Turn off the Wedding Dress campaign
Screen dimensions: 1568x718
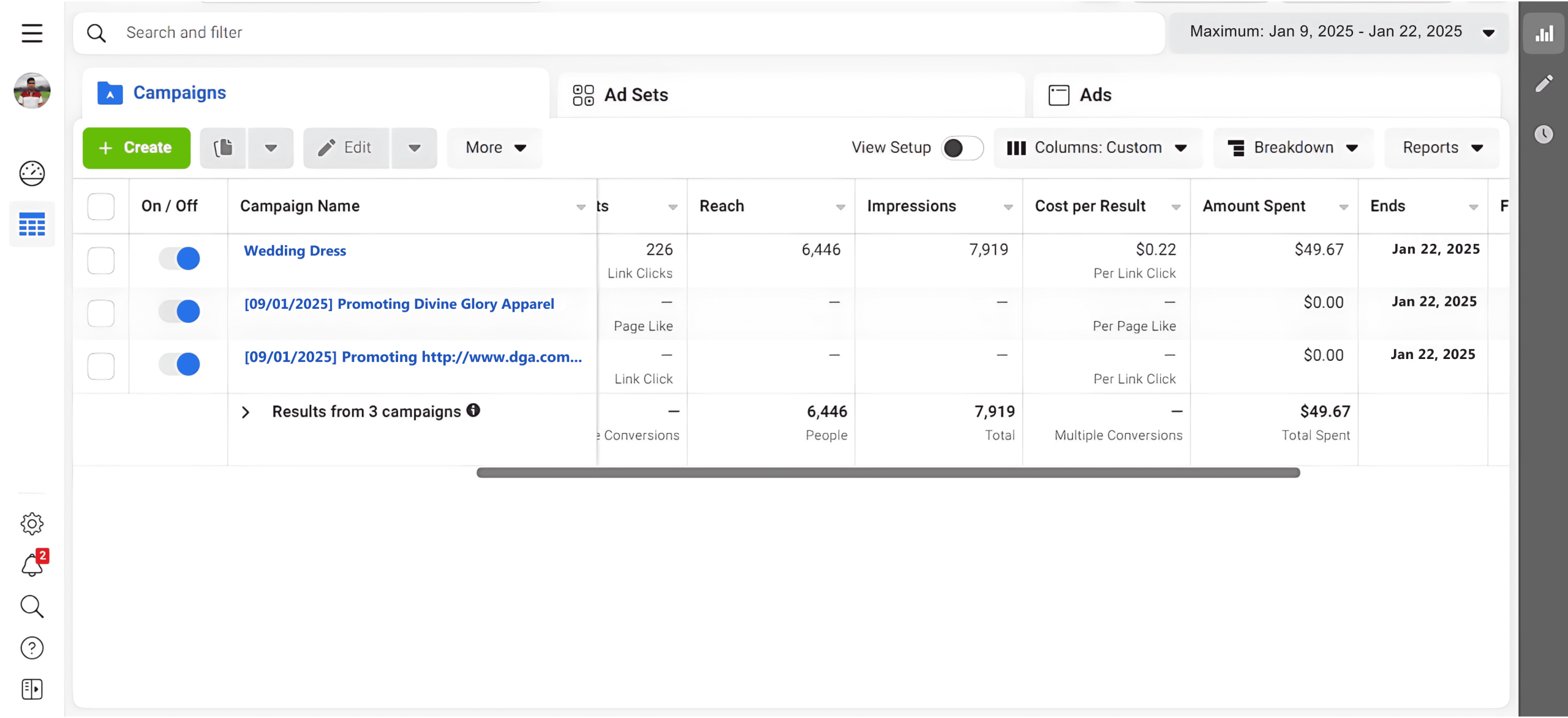(179, 259)
